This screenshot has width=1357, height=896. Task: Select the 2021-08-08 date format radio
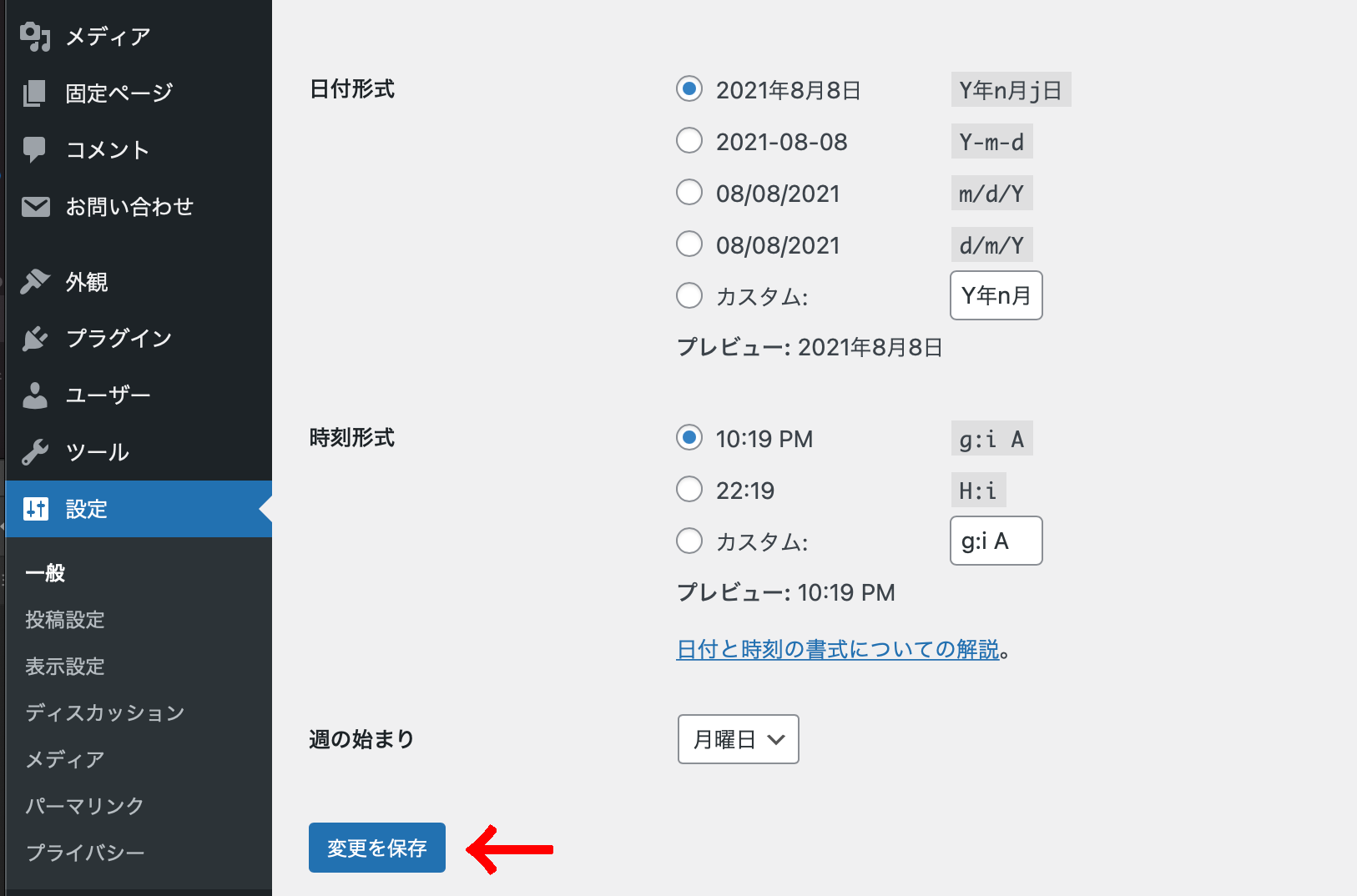pyautogui.click(x=689, y=140)
